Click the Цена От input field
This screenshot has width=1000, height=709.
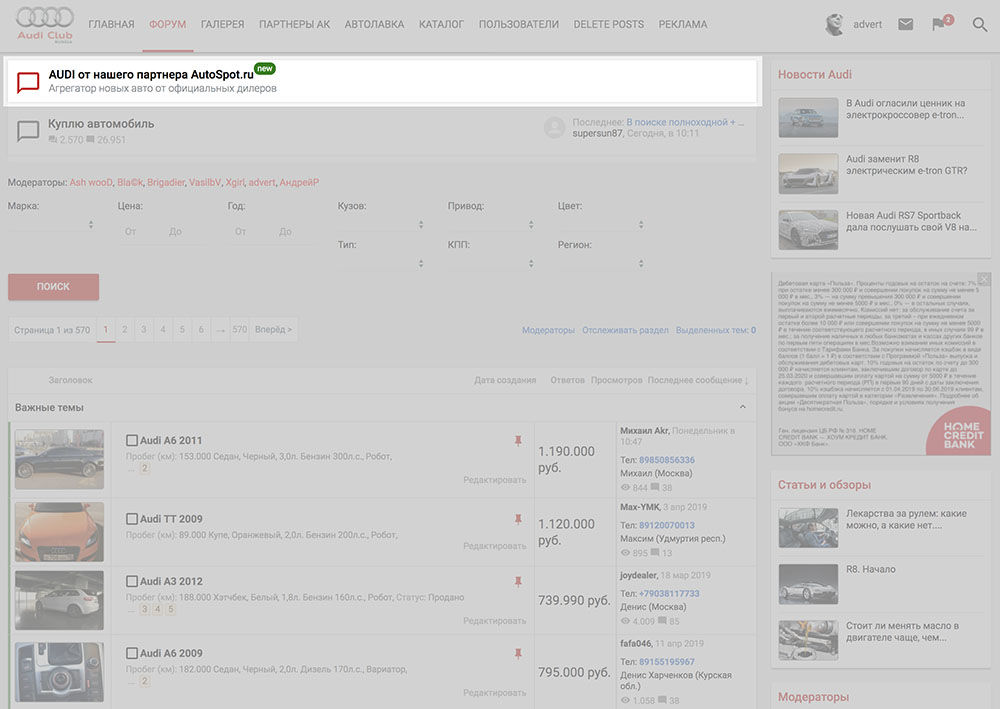tap(141, 231)
